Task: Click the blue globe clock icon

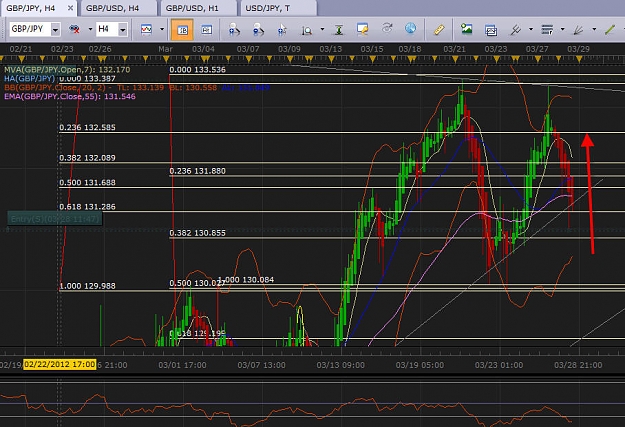Action: point(411,28)
